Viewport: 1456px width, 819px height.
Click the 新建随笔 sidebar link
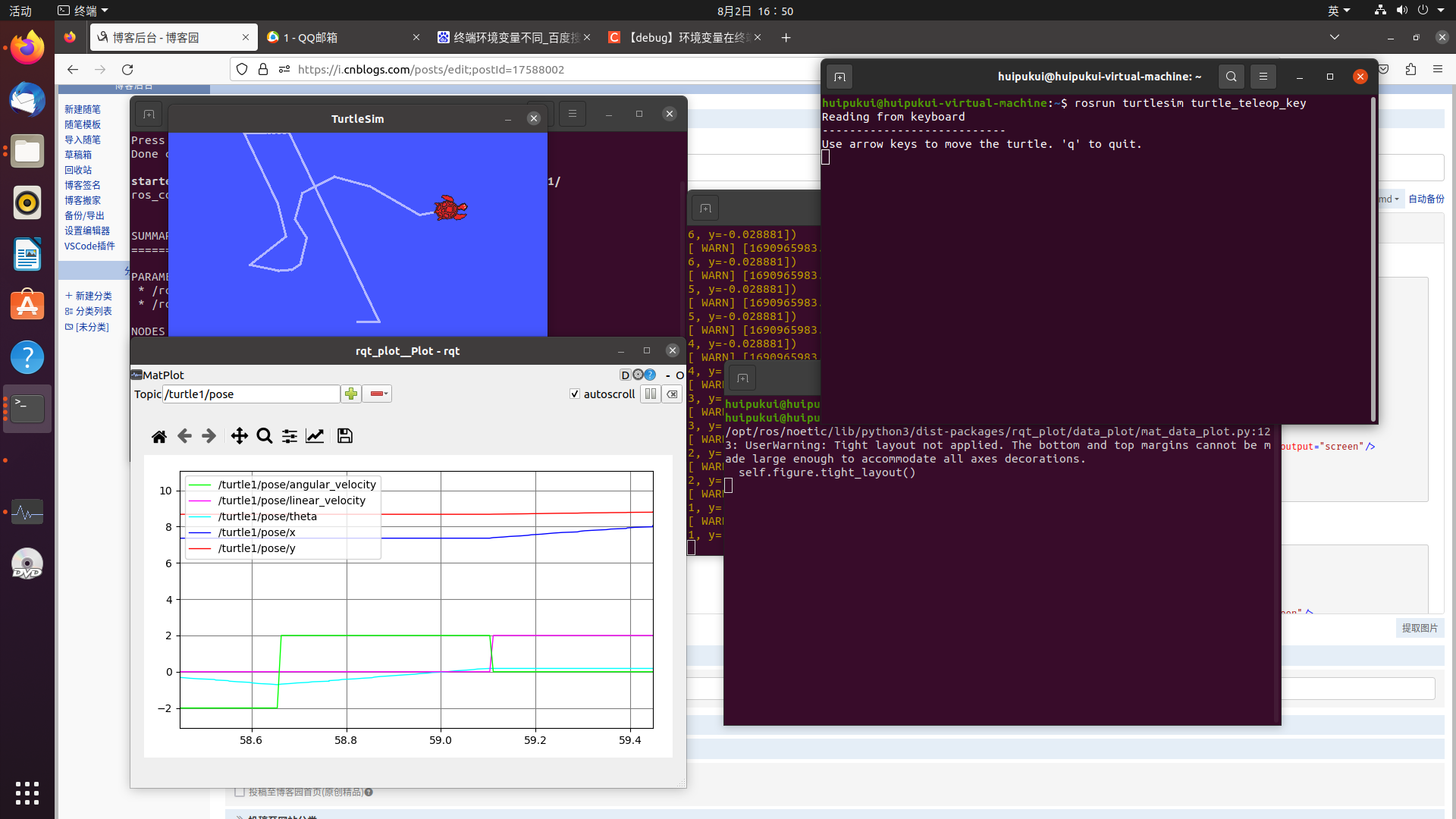[82, 109]
